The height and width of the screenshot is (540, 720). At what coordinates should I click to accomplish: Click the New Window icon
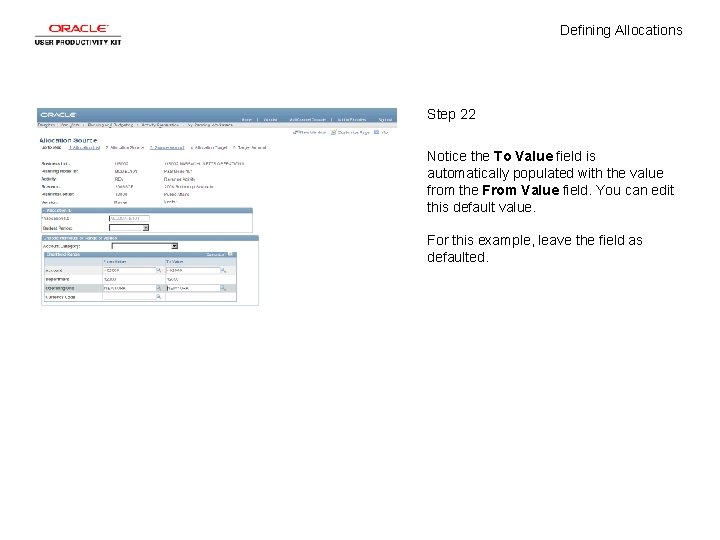tap(296, 132)
